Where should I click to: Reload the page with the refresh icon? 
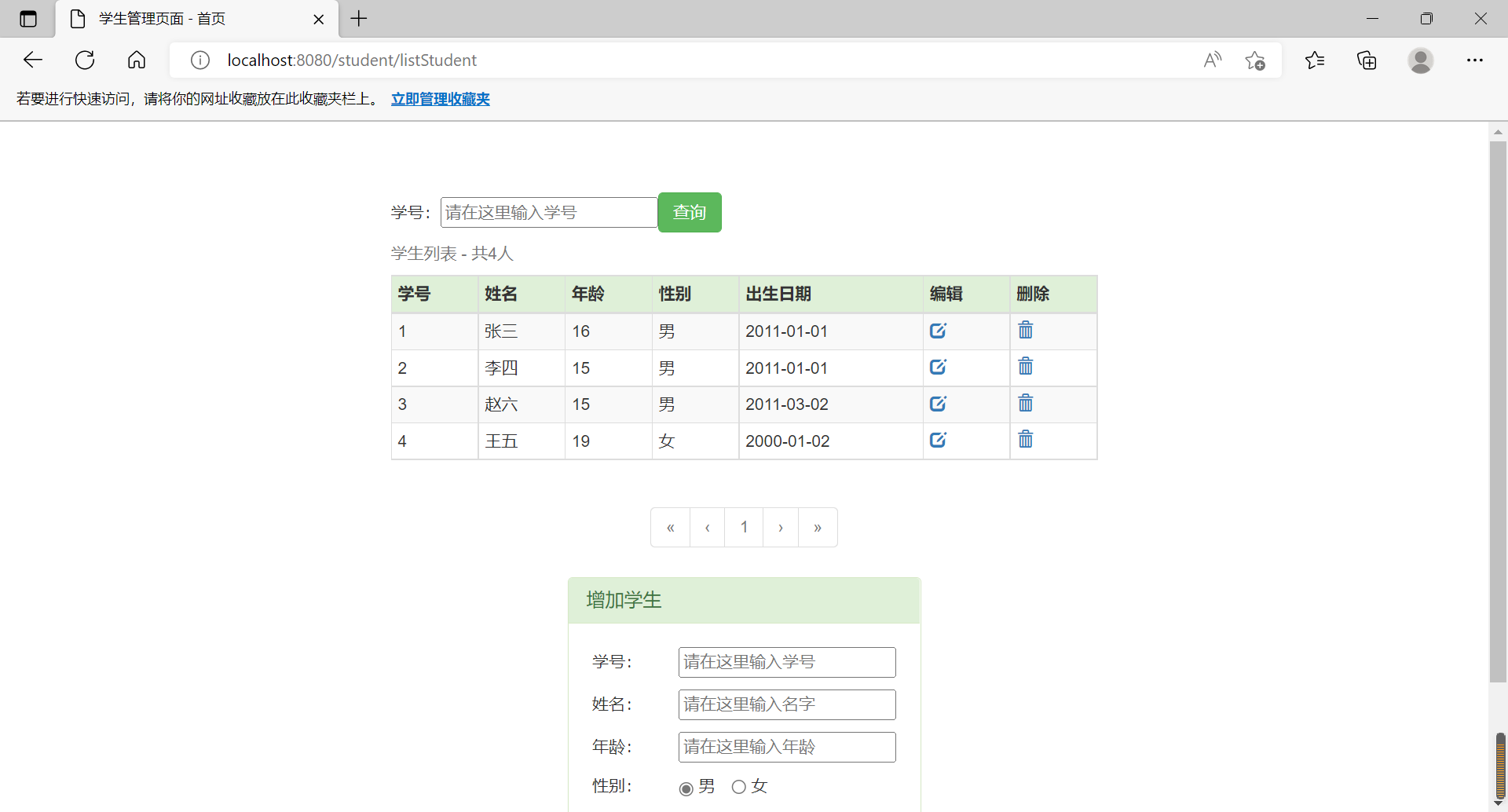click(85, 60)
